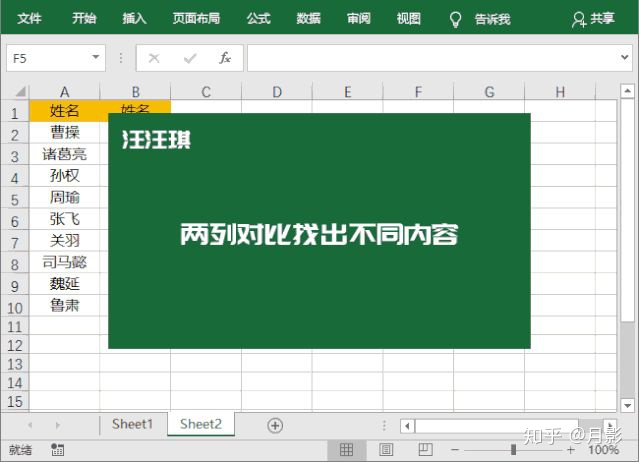
Task: Click the cell containing 周瑜
Action: [64, 197]
